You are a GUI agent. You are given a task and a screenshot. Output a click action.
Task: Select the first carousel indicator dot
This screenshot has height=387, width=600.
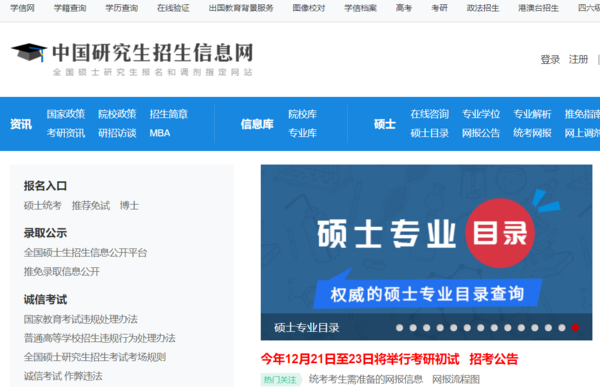pyautogui.click(x=399, y=328)
